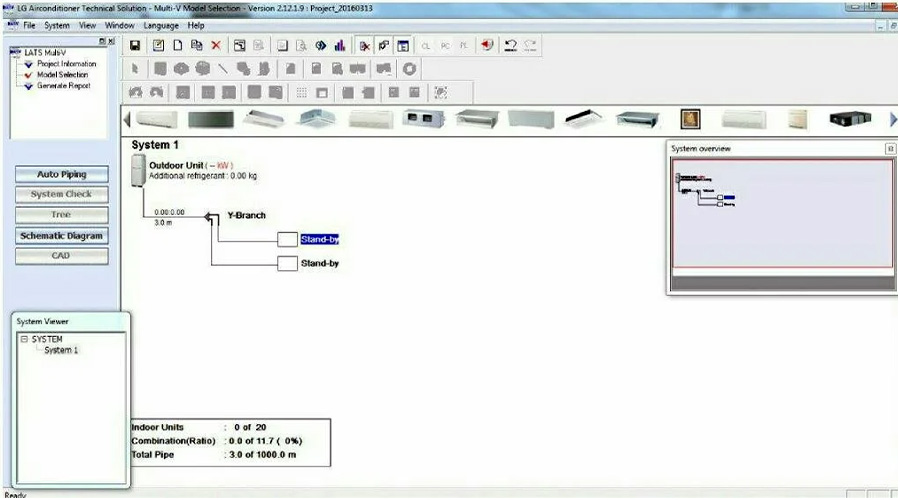Click the left panel close X icon
The width and height of the screenshot is (900, 500).
(111, 41)
